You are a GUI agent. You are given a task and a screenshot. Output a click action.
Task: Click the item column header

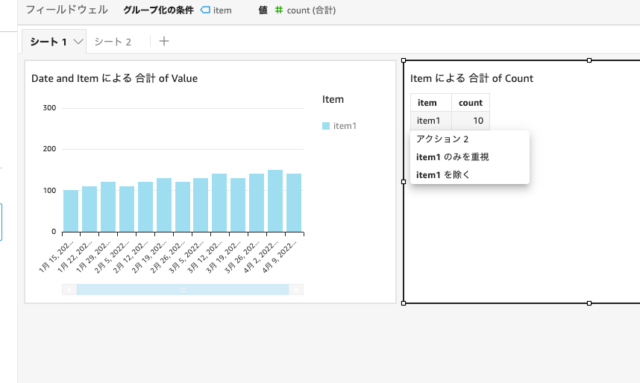click(x=431, y=102)
